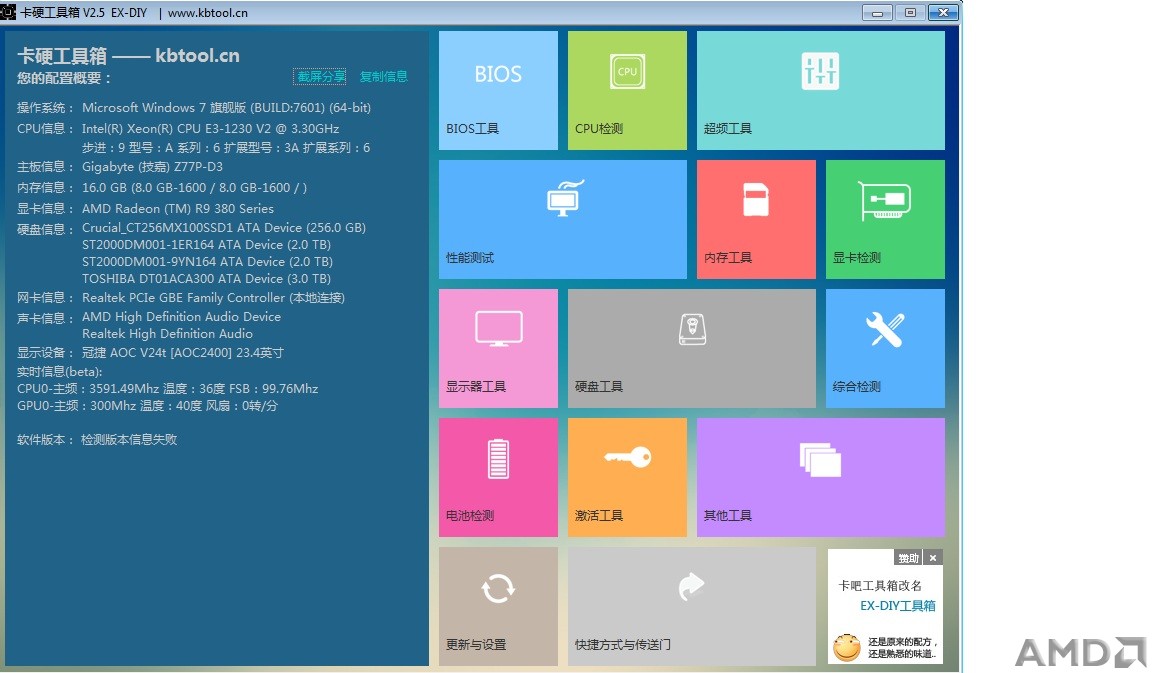Viewport: 1152px width, 673px height.
Task: Click the 您的配置概要 label
Action: tap(65, 78)
